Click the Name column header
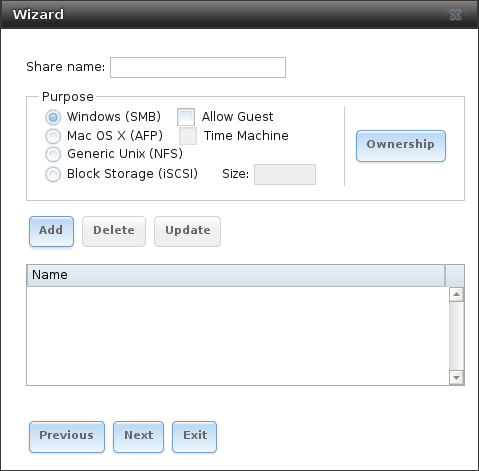The image size is (479, 471). tap(236, 275)
